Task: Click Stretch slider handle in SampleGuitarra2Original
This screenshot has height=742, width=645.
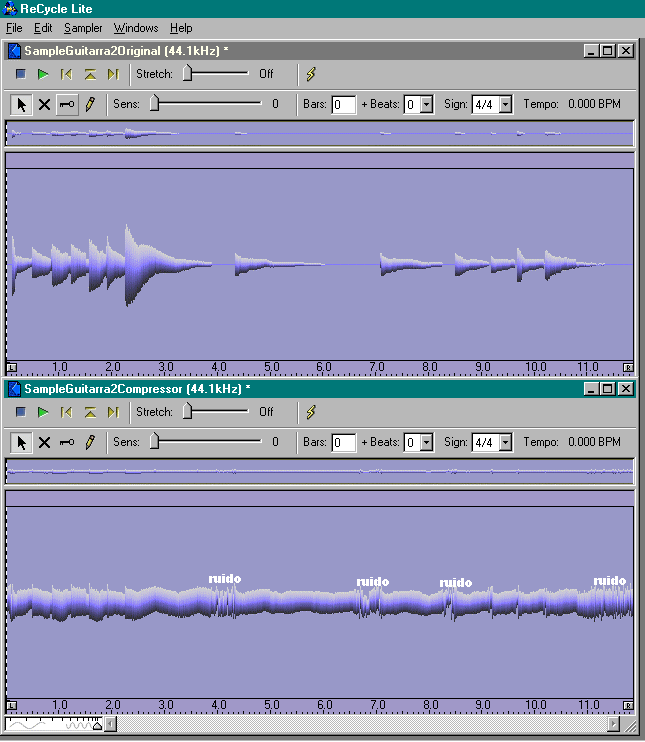Action: [187, 73]
